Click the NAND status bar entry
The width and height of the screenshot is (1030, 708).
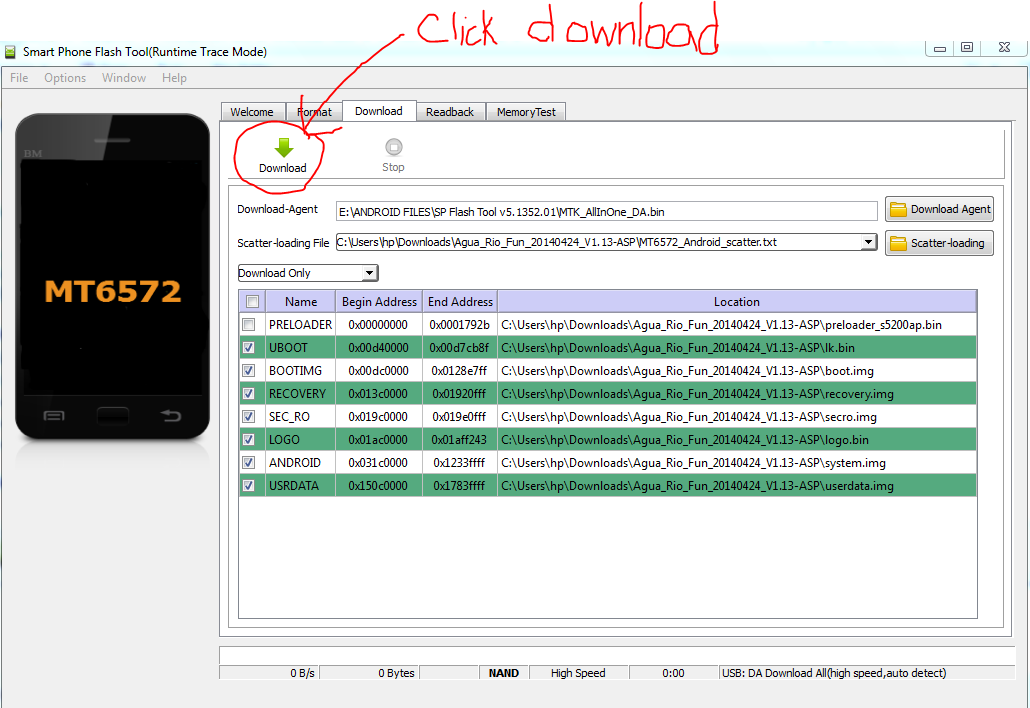(503, 673)
